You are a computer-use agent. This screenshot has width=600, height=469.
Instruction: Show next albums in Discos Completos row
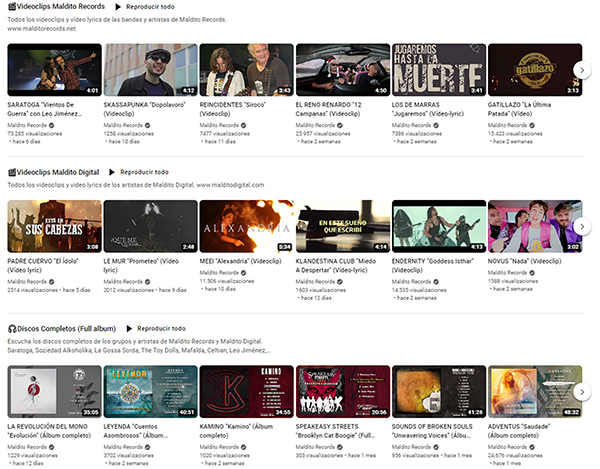(582, 392)
